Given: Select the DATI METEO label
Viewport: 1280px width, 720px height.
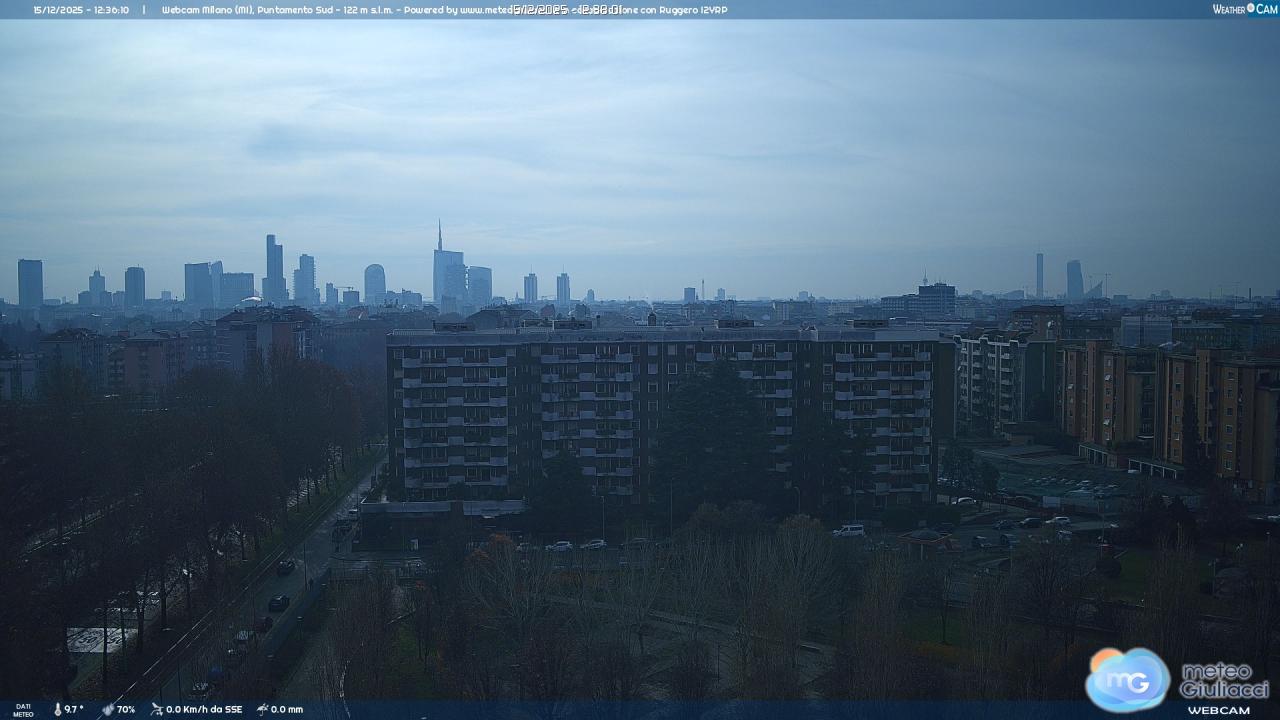Looking at the screenshot, I should [22, 710].
